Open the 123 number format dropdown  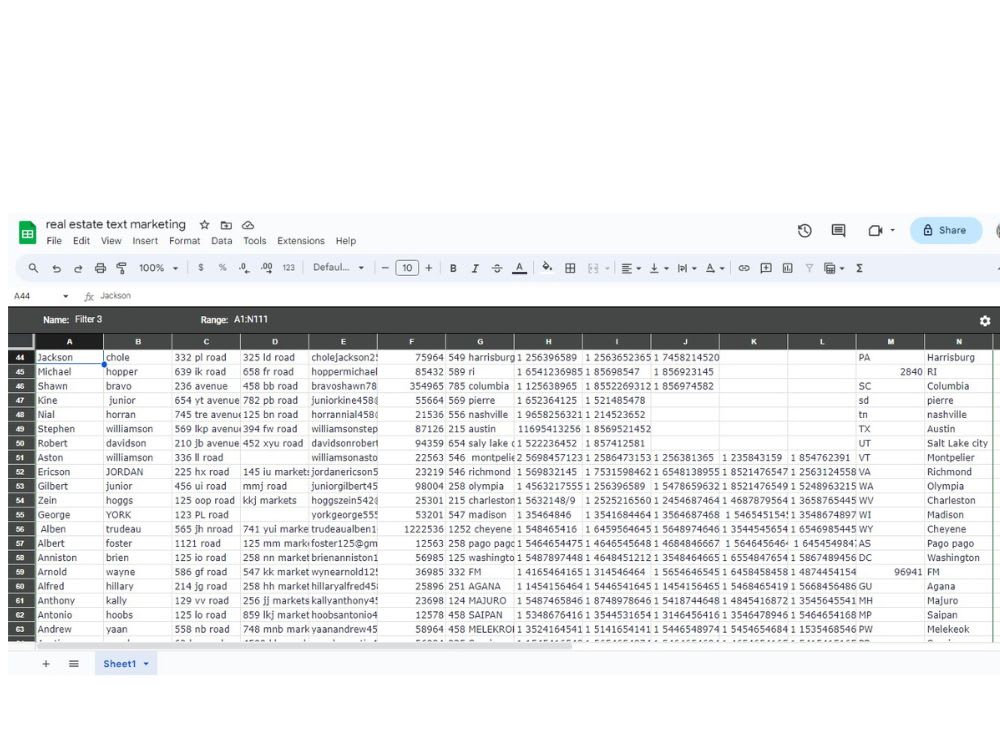(288, 268)
